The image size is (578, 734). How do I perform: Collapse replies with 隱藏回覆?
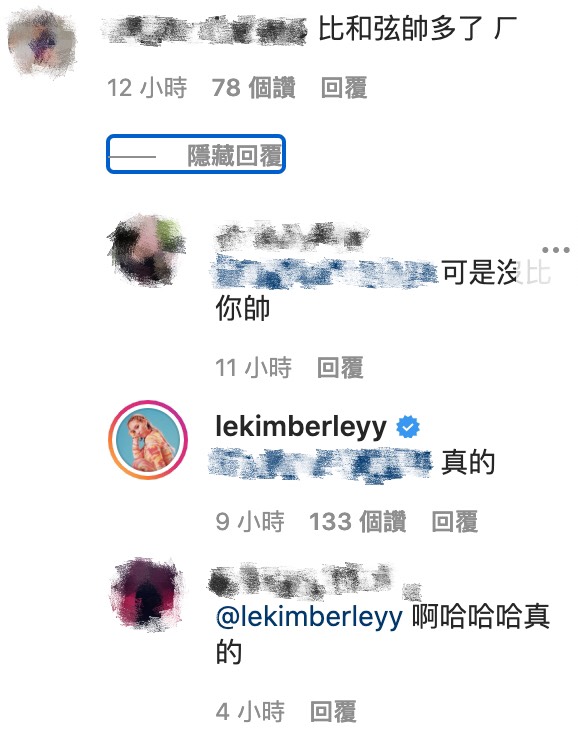[x=196, y=154]
